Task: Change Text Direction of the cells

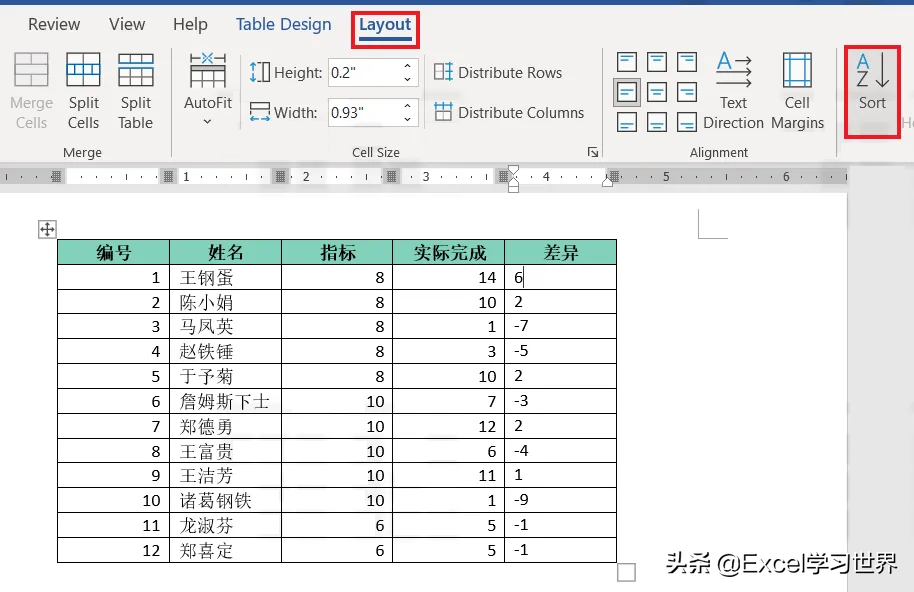Action: (x=733, y=89)
